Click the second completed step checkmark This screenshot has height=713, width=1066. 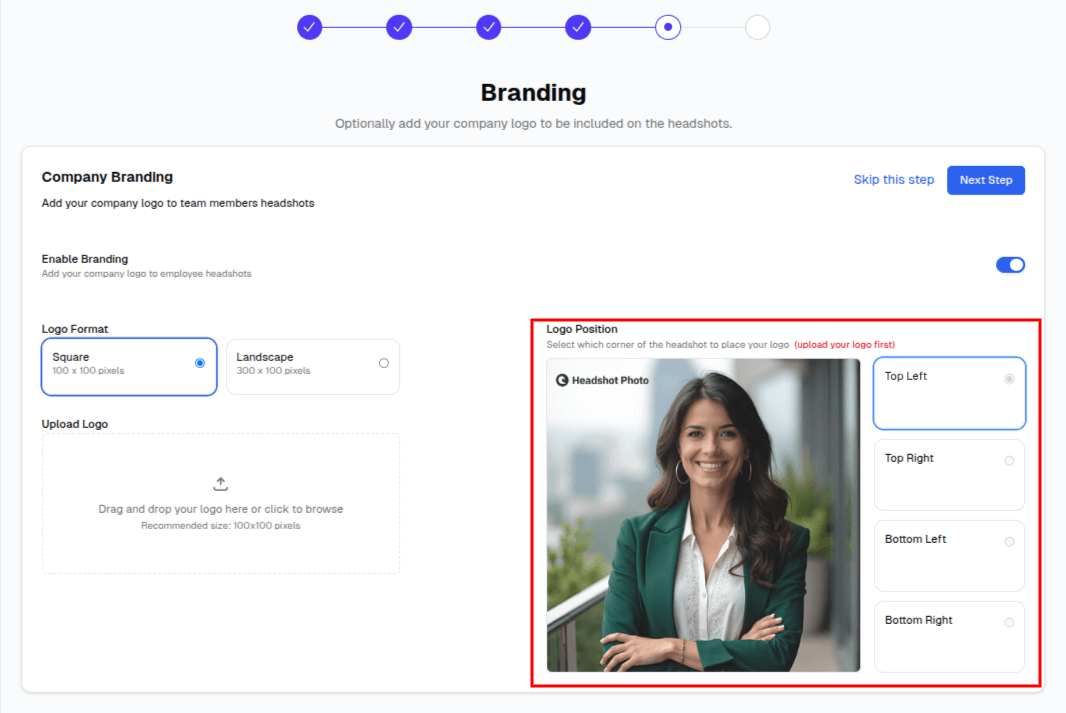399,27
